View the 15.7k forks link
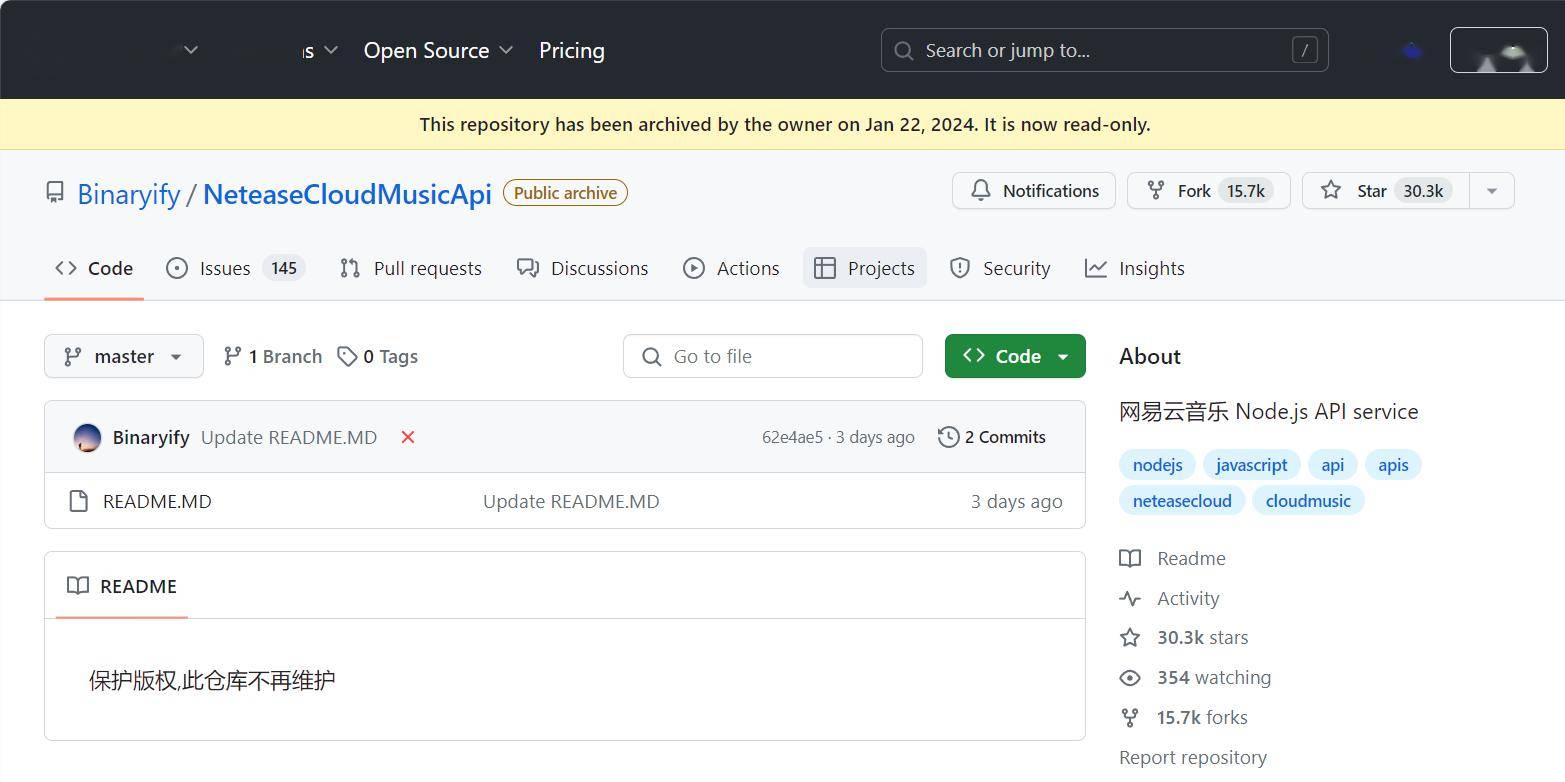Screen dimensions: 1565x782 click(x=1184, y=717)
